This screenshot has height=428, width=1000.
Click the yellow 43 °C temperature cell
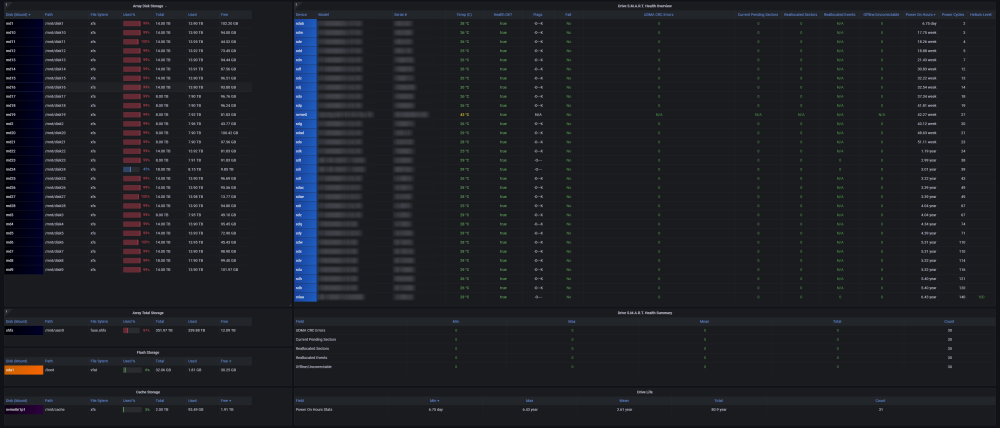tap(464, 115)
